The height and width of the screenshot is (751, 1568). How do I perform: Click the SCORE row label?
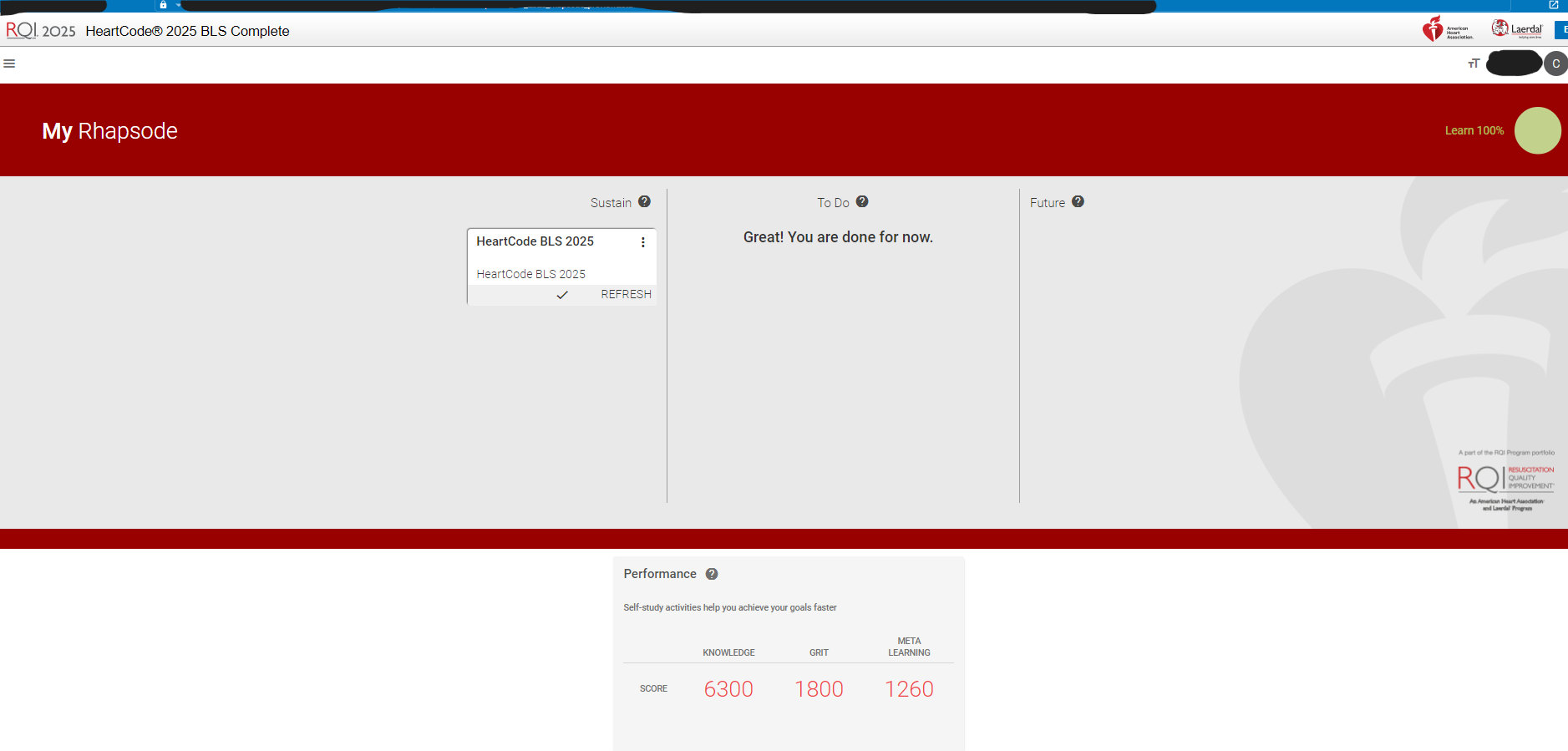[x=653, y=689]
